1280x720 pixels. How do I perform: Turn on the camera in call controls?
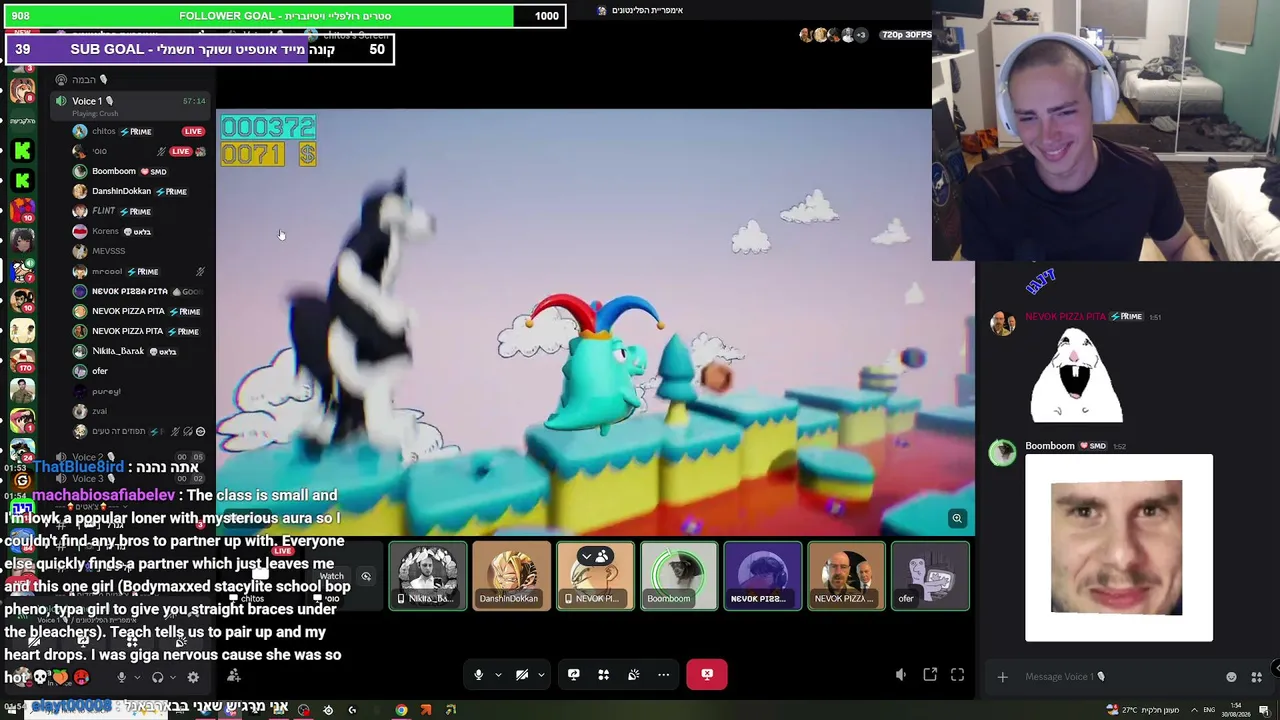pos(521,675)
